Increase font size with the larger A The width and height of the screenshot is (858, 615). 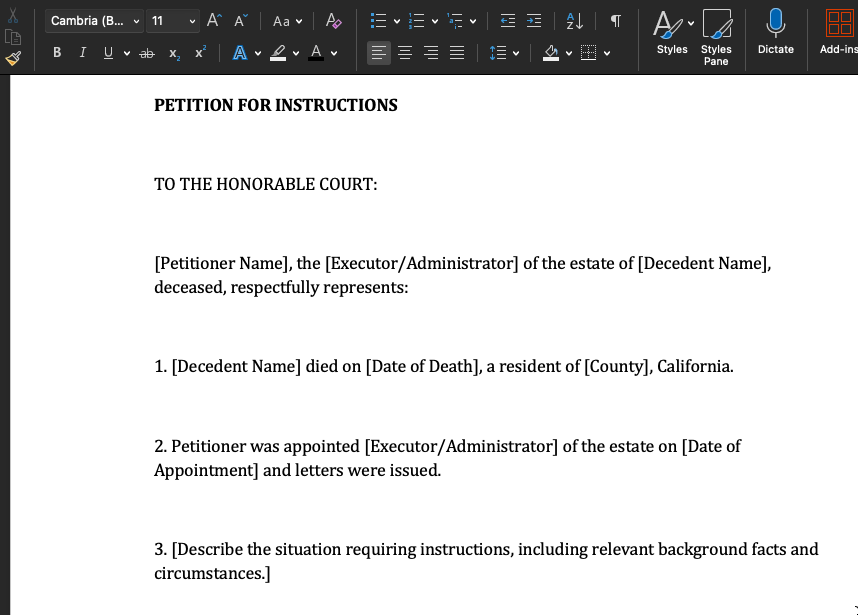pos(214,21)
